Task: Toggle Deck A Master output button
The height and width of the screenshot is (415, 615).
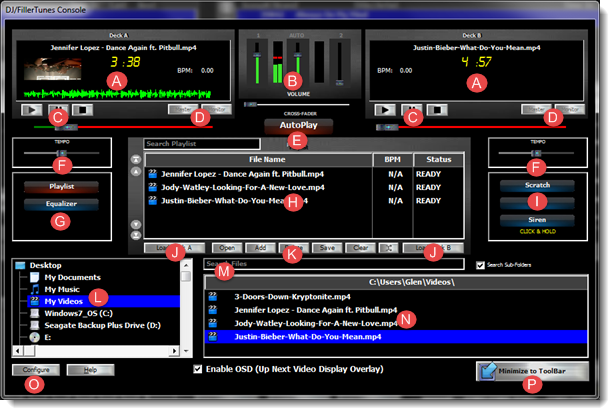Action: [x=183, y=109]
